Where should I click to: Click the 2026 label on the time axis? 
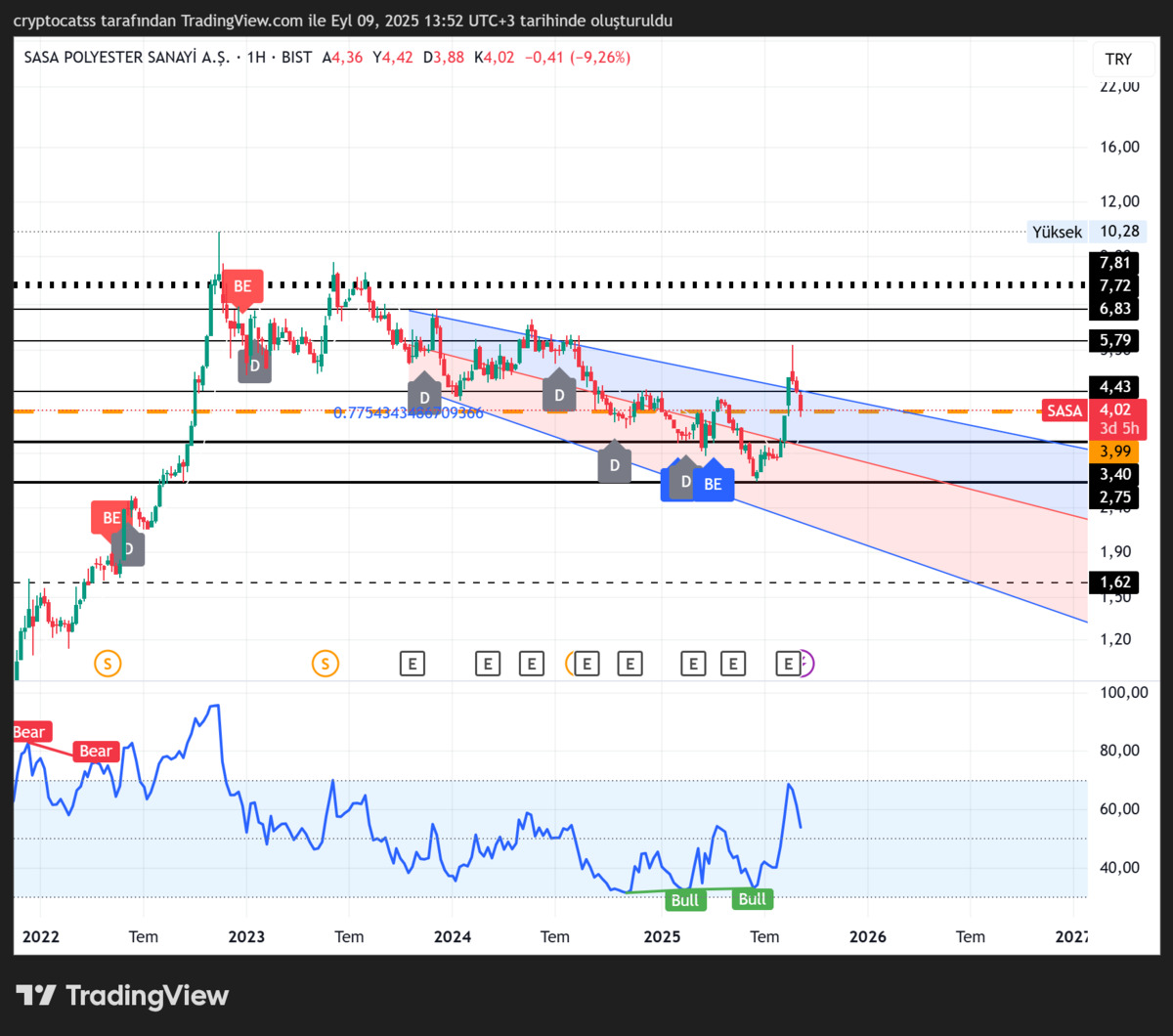tap(868, 936)
